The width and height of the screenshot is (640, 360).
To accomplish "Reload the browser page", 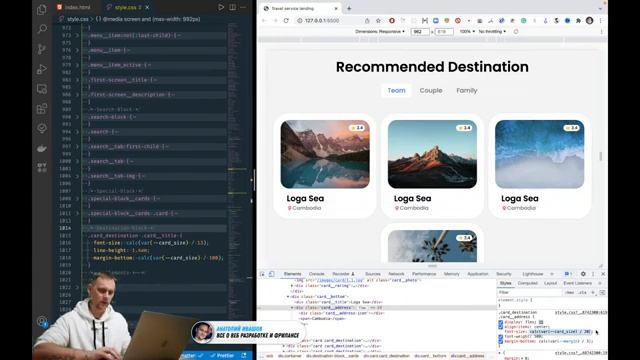I will pyautogui.click(x=286, y=20).
